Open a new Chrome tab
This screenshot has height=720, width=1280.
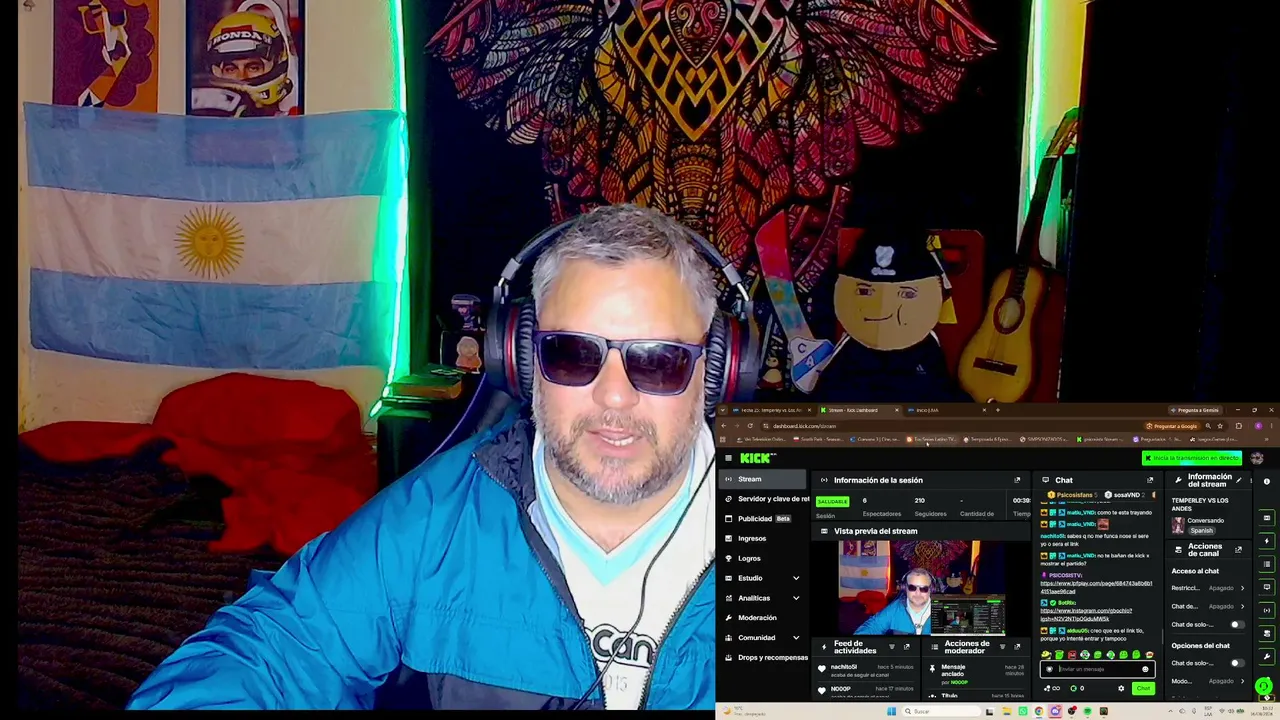(997, 410)
